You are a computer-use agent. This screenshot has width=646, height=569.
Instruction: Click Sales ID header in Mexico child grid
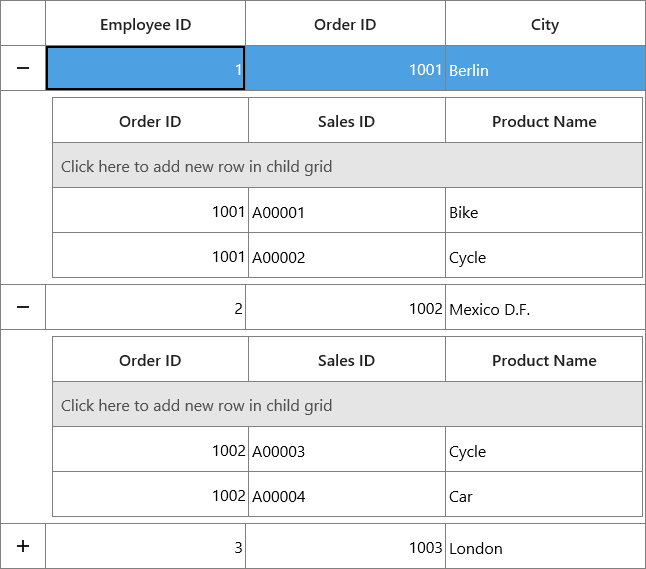point(346,359)
